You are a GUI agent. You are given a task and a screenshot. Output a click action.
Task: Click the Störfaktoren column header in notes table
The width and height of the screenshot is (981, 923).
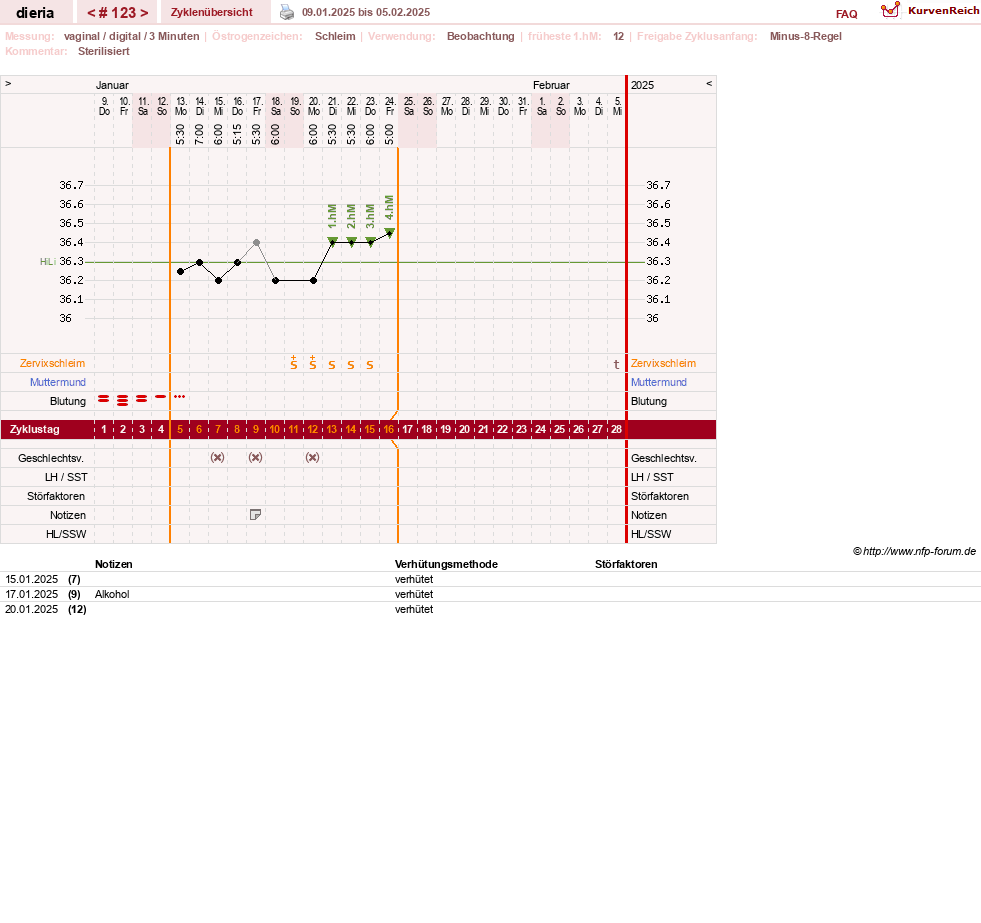[626, 564]
